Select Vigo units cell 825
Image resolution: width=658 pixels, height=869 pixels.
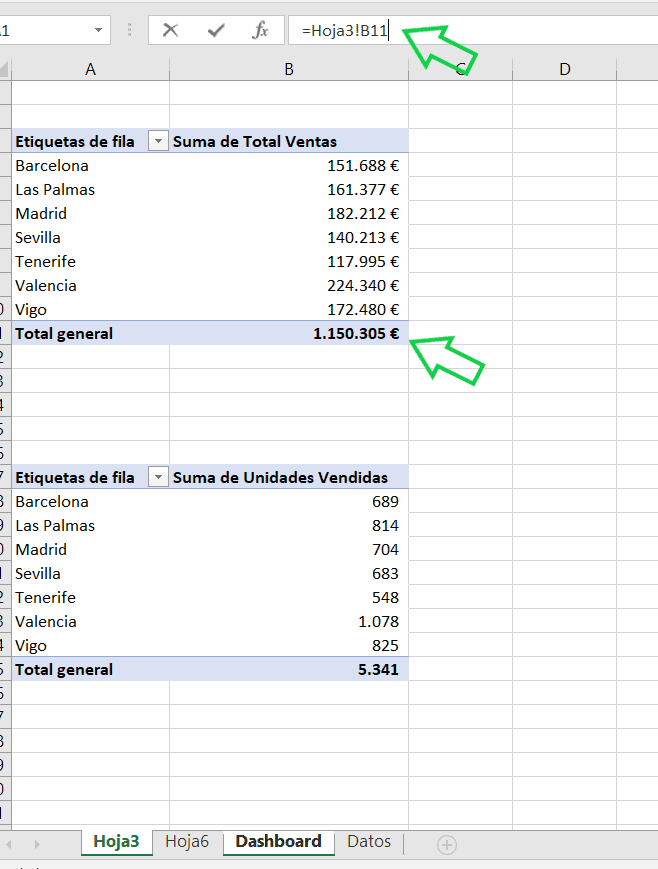(x=289, y=645)
